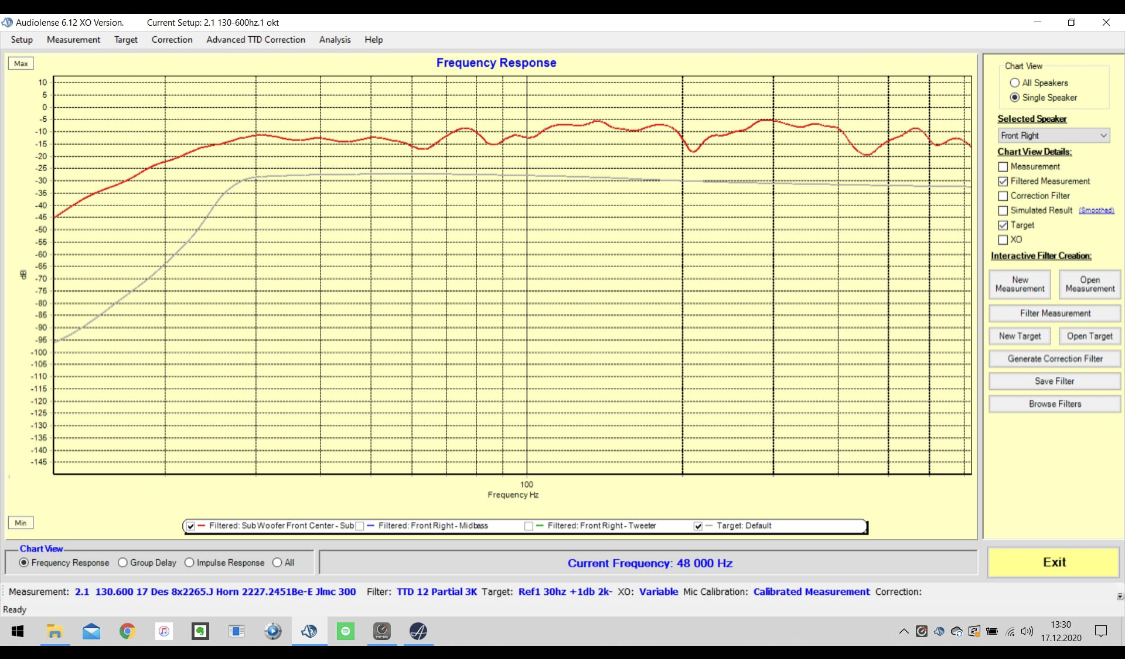Open Evernote from the taskbar
The image size is (1125, 659).
pos(200,631)
